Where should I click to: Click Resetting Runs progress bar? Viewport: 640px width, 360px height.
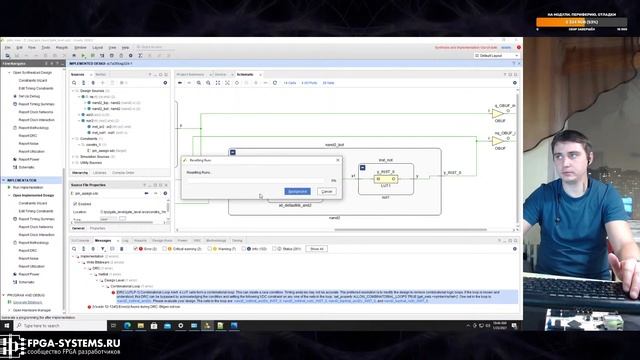[256, 180]
